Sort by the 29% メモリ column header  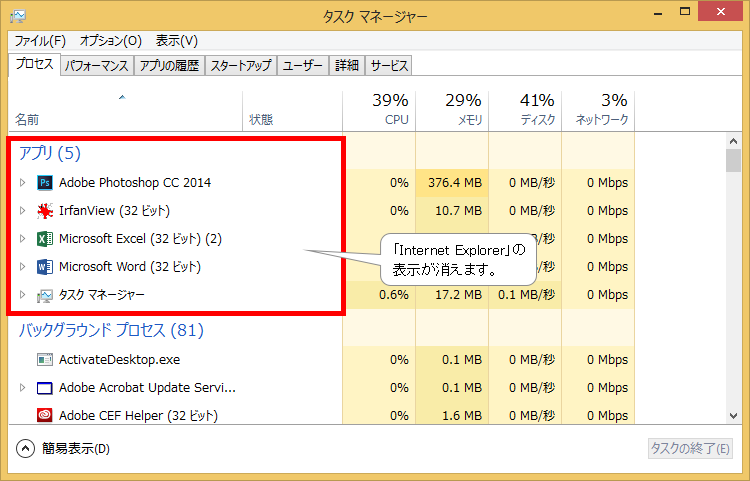(452, 111)
